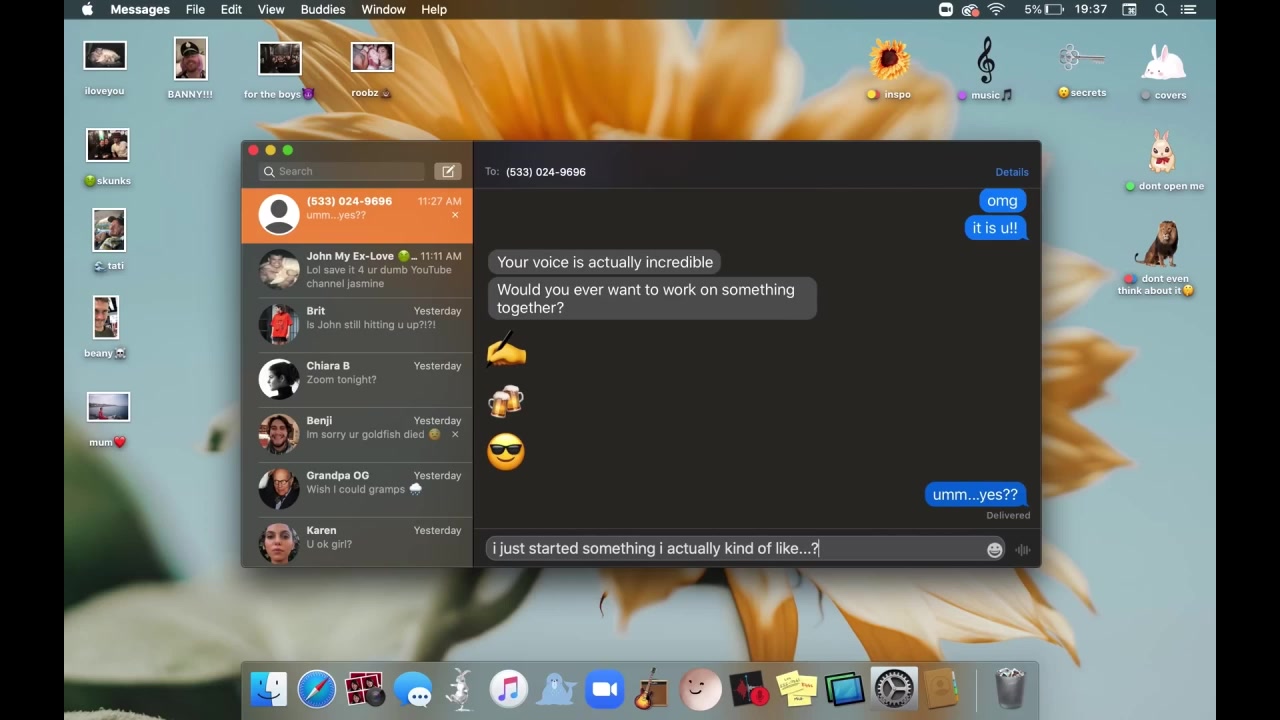Click the Details link in conversation header
Screen dimensions: 1280x720
pos(1011,172)
